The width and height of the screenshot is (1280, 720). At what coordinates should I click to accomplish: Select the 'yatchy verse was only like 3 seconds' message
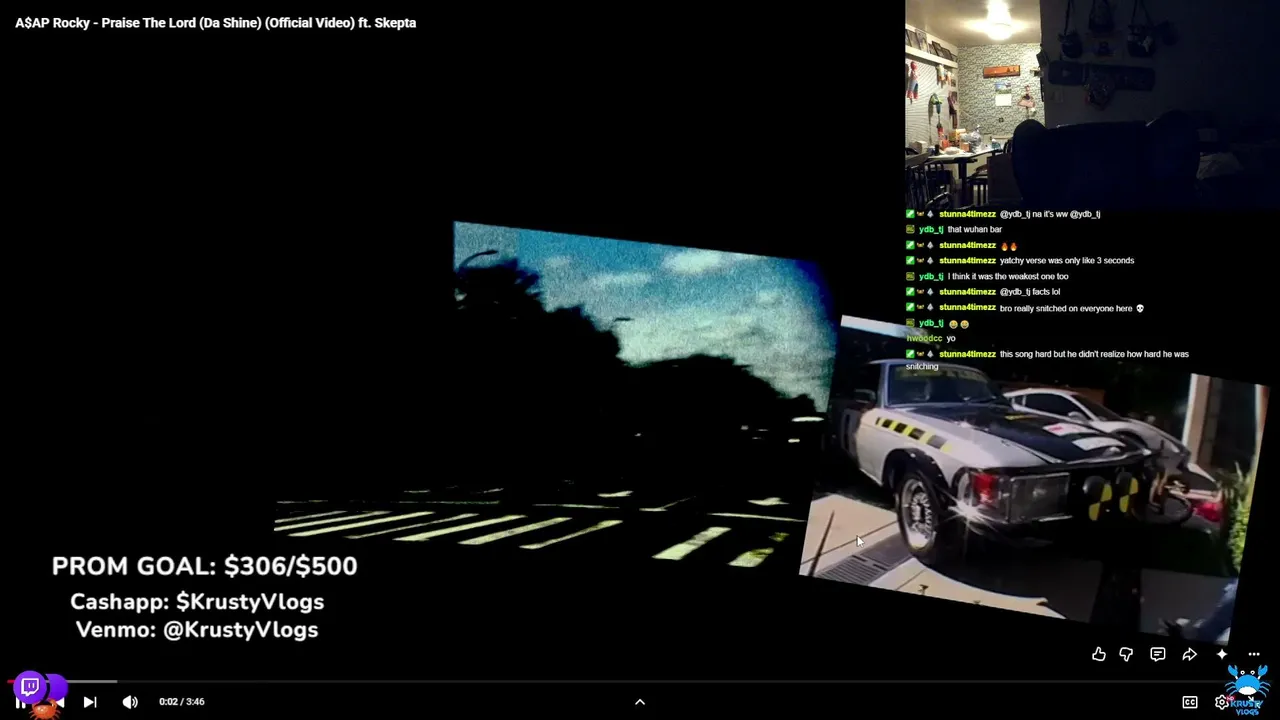pyautogui.click(x=1067, y=260)
